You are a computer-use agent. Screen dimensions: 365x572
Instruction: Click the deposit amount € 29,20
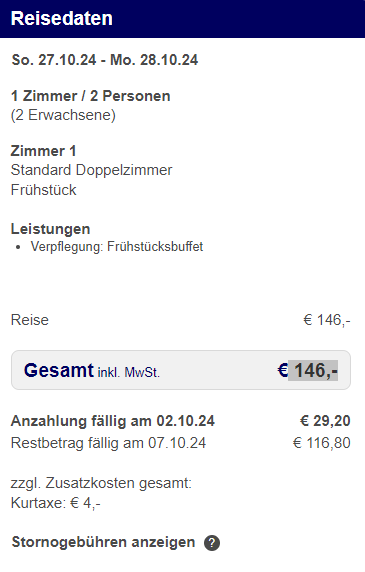pyautogui.click(x=325, y=421)
